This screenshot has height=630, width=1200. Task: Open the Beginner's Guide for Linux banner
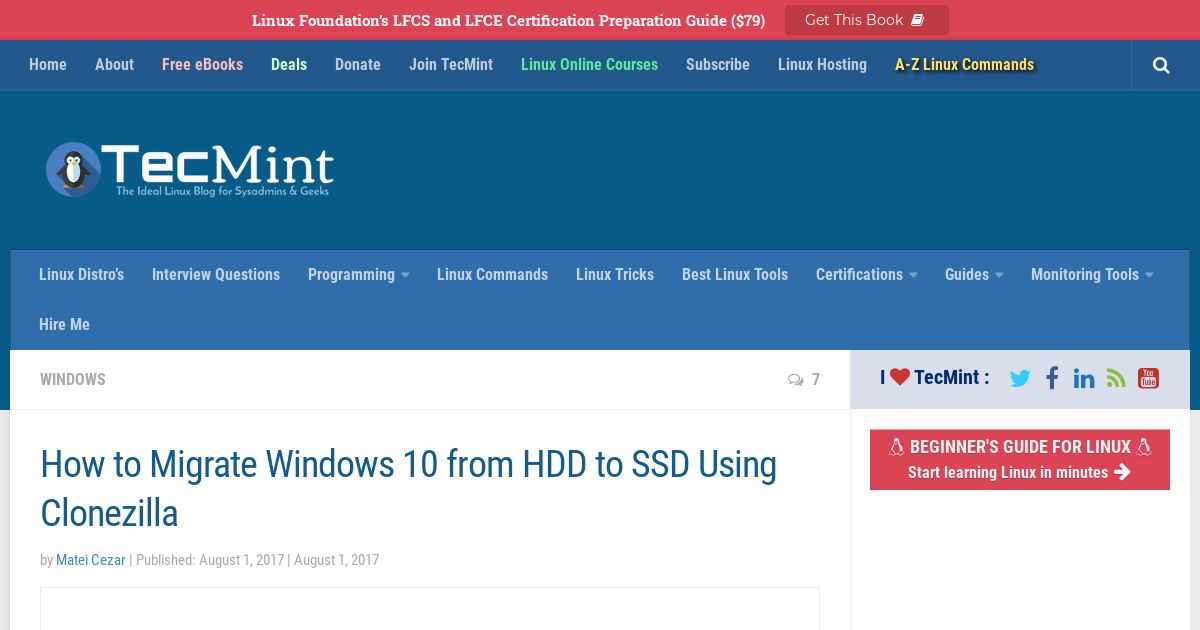click(x=1020, y=460)
